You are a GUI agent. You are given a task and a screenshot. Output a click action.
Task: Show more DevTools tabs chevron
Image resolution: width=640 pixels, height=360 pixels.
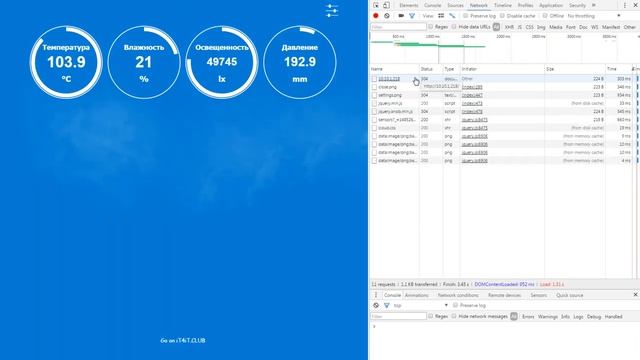click(x=594, y=5)
